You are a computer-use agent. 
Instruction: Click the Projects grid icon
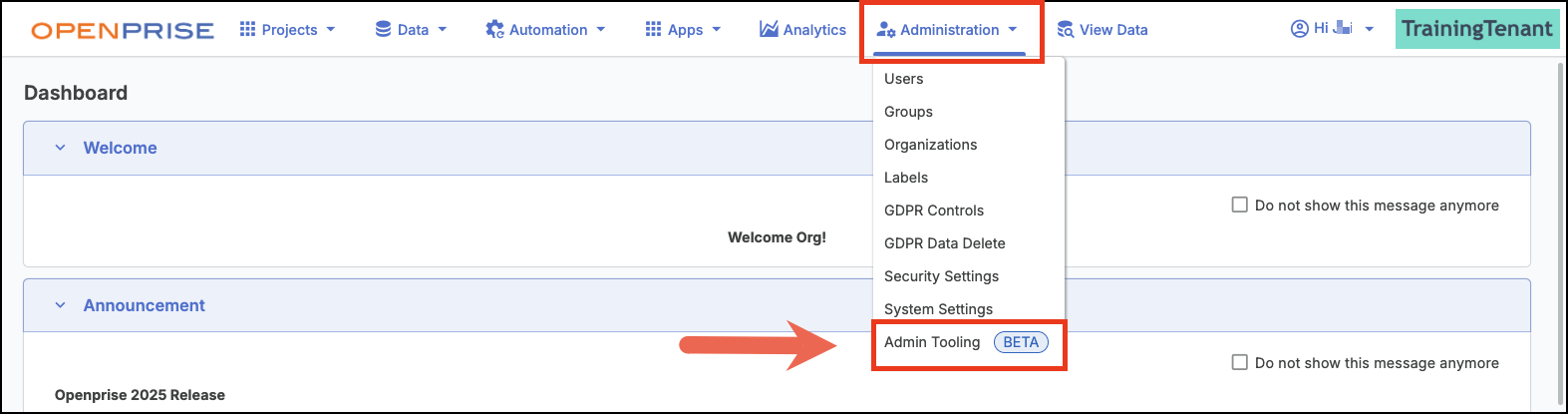point(247,29)
